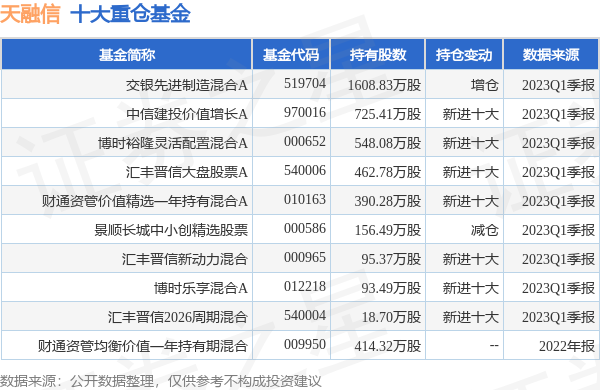Click the 天融信 title text

(x=30, y=14)
